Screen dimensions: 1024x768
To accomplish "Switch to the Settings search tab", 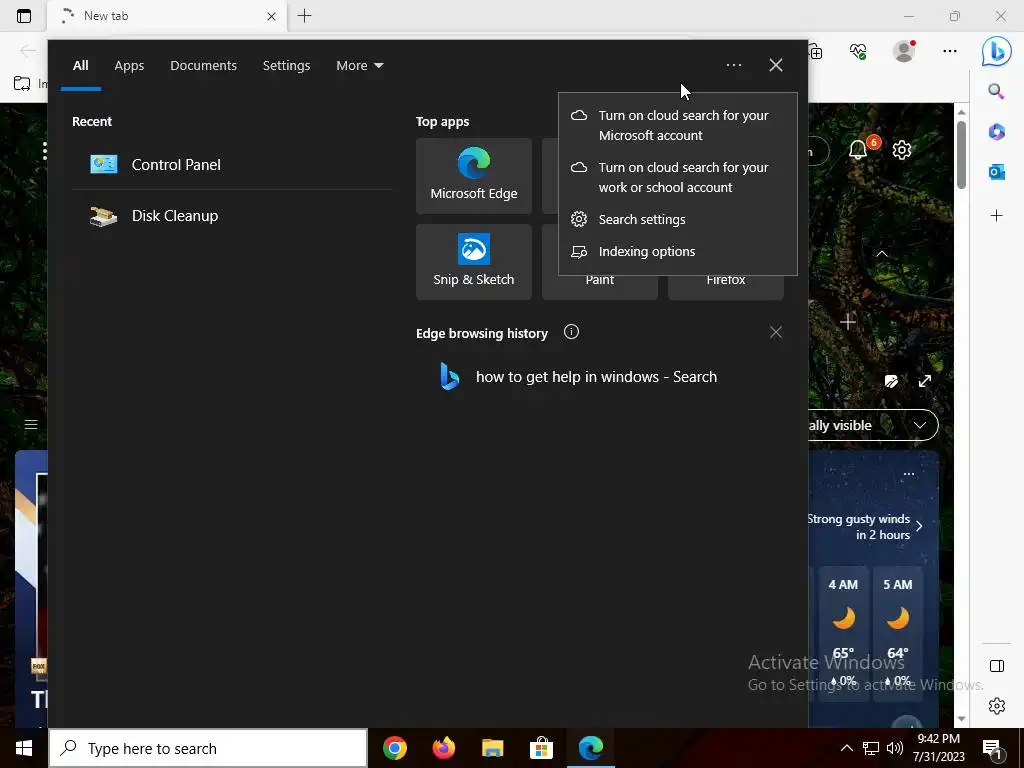I will (x=286, y=65).
